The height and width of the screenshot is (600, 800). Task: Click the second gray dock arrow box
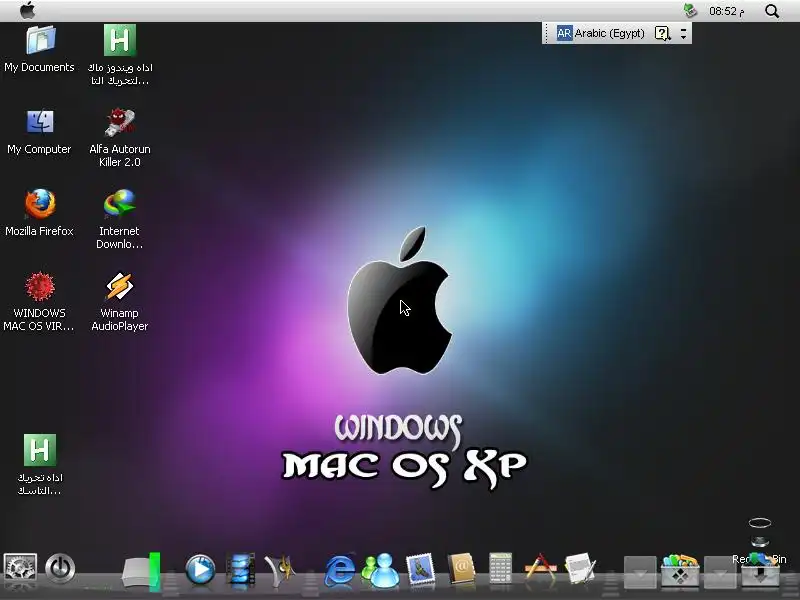pos(720,572)
